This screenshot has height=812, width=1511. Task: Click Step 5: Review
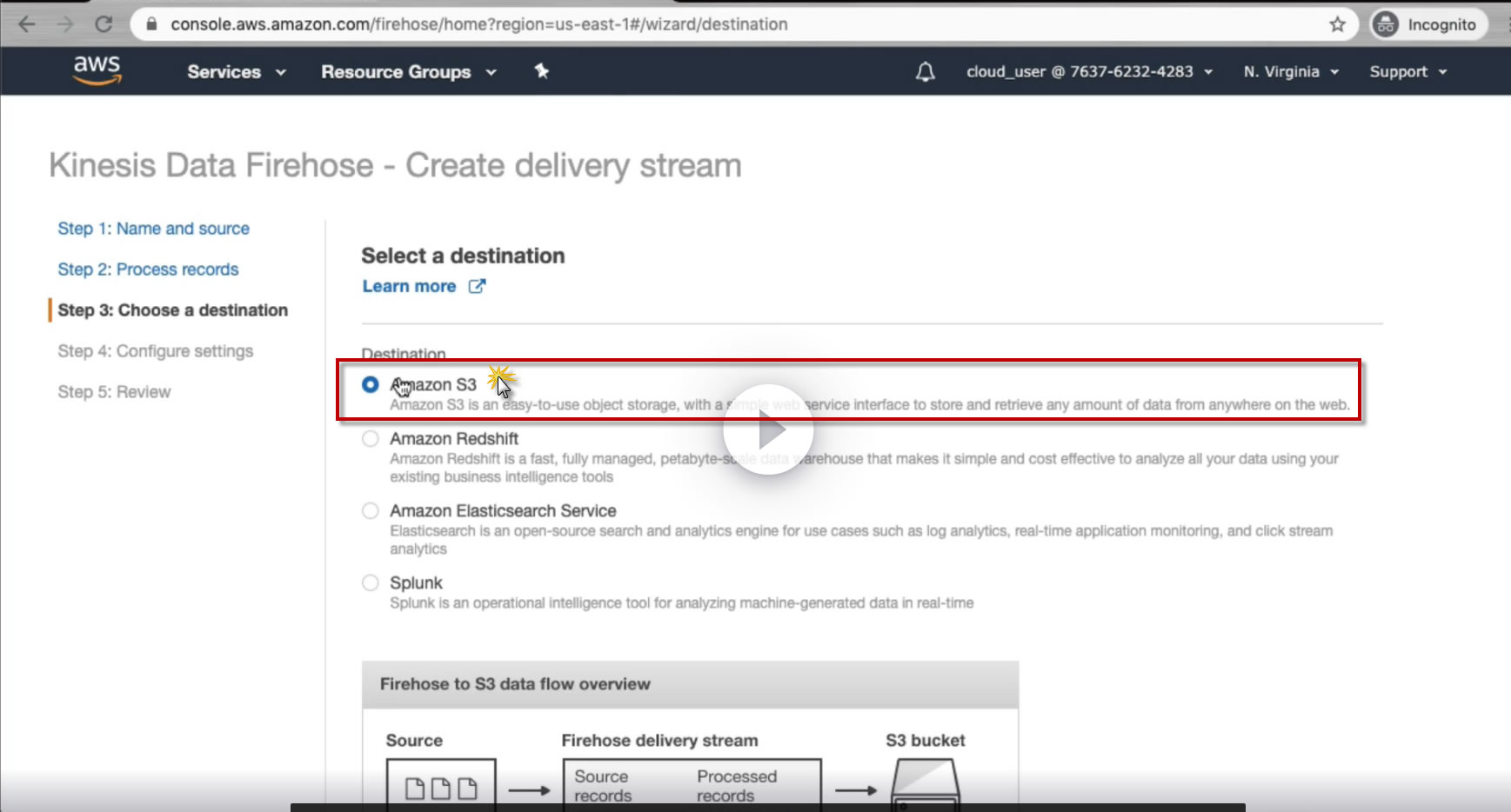[x=114, y=392]
